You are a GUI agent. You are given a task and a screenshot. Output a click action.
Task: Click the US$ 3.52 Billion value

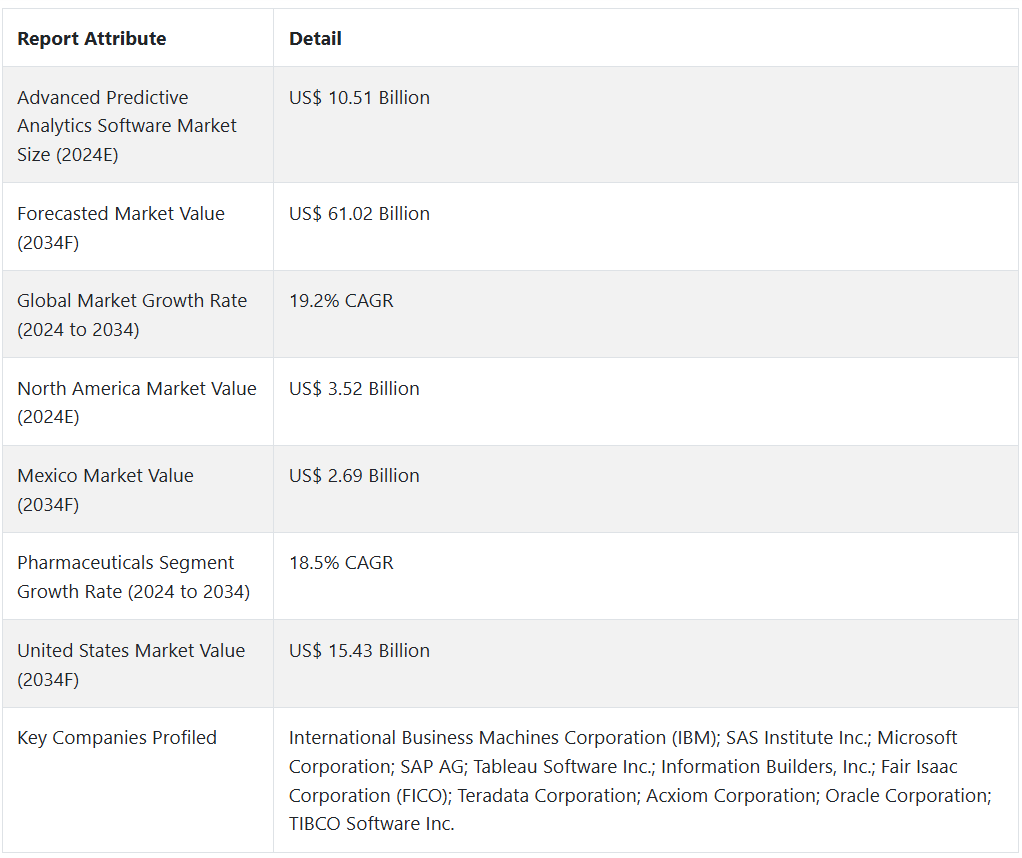354,389
